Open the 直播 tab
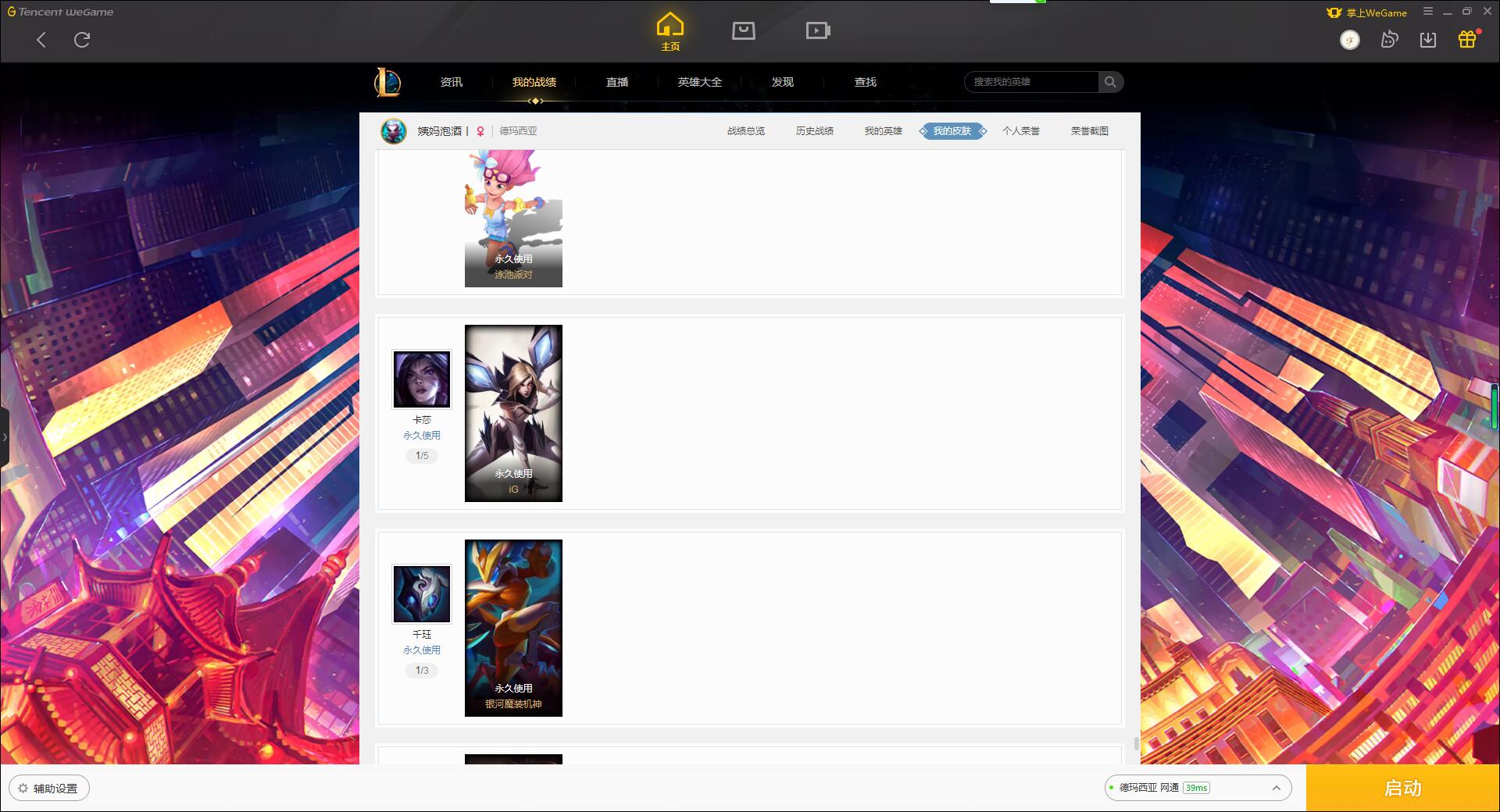The width and height of the screenshot is (1500, 812). 617,82
